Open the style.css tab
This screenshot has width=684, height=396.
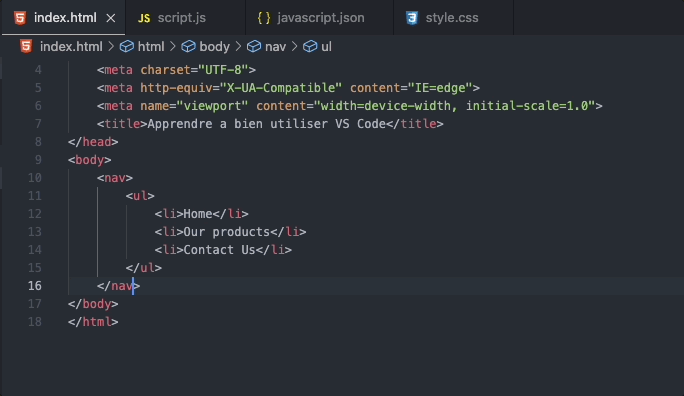(x=454, y=18)
